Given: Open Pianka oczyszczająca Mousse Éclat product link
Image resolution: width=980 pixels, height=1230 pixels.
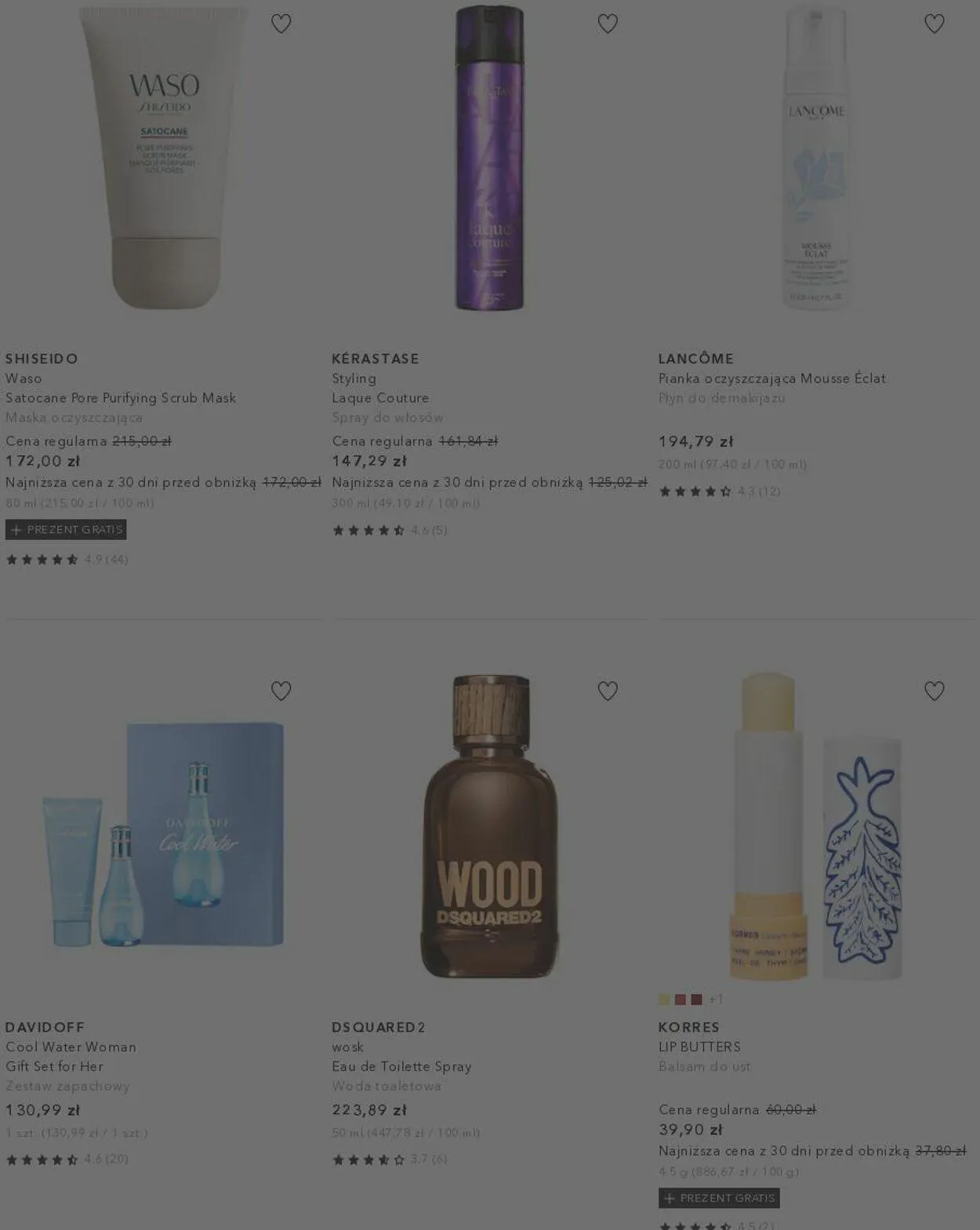Looking at the screenshot, I should [772, 379].
